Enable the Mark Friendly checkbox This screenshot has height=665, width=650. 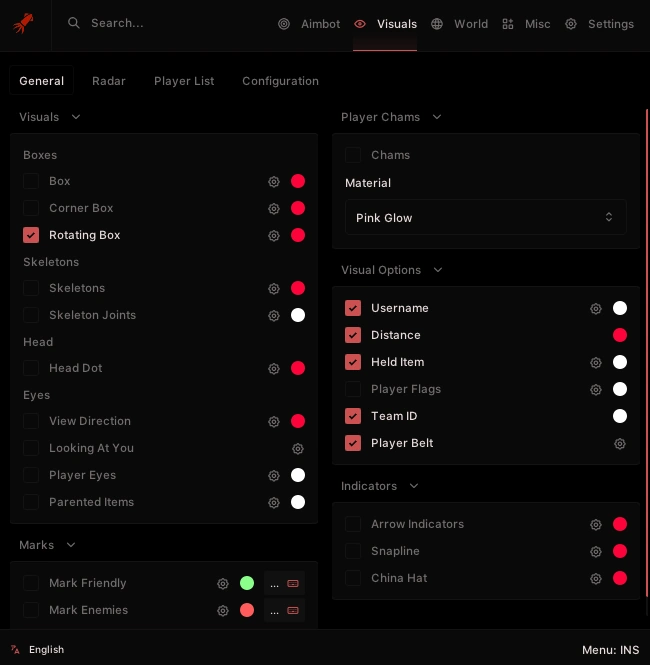pyautogui.click(x=31, y=583)
